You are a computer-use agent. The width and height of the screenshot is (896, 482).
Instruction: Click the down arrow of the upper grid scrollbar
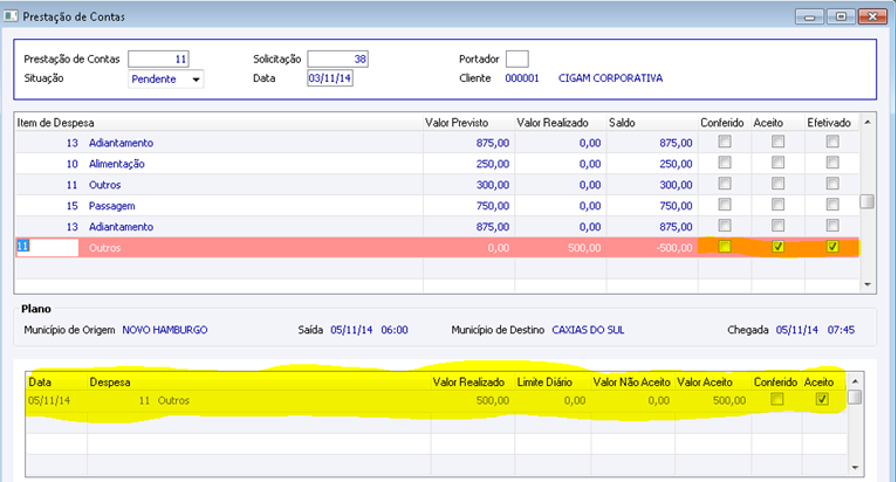867,285
